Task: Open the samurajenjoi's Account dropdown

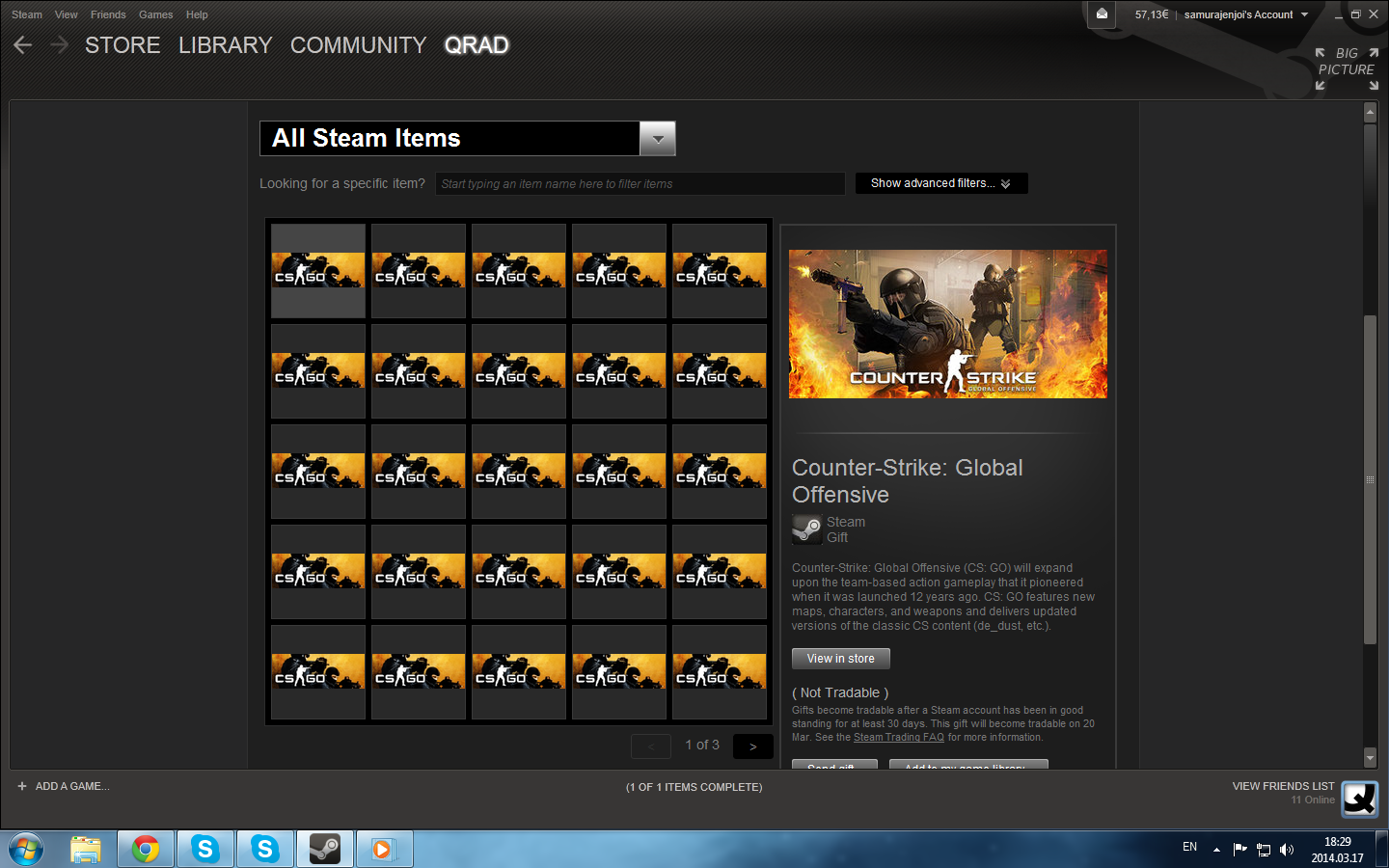Action: (x=1246, y=14)
